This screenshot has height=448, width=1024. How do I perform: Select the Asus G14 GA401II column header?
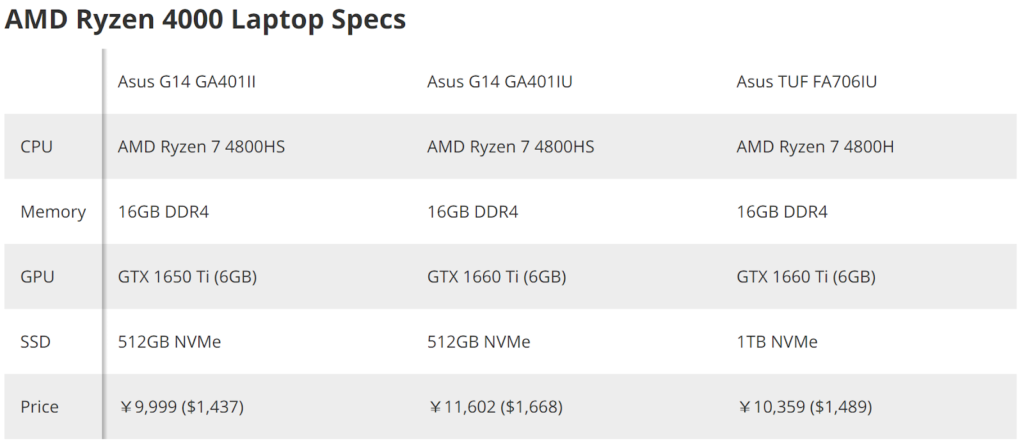pyautogui.click(x=187, y=81)
